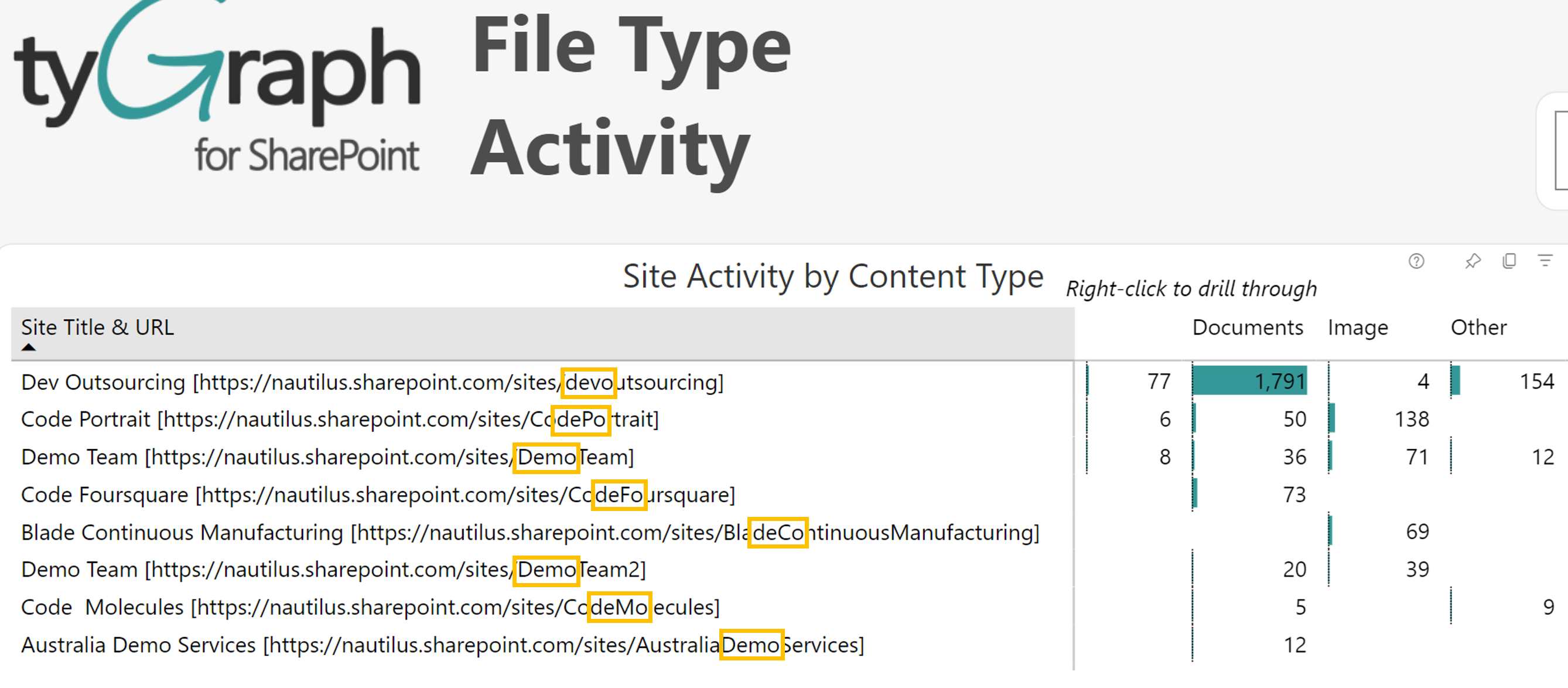Select the Code Portrait site row

click(x=339, y=420)
